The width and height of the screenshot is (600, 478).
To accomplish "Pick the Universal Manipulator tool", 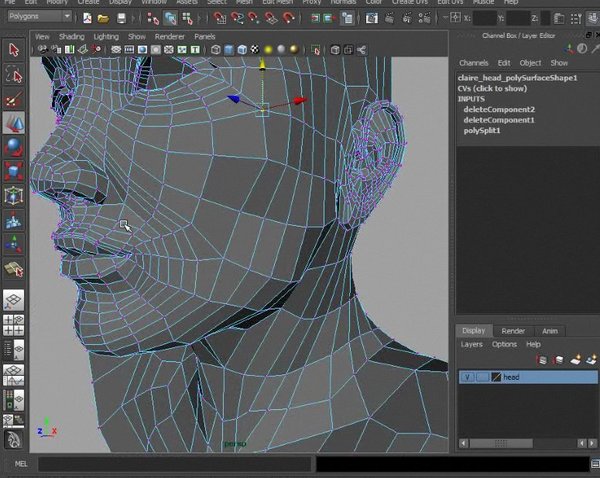I will 14,196.
